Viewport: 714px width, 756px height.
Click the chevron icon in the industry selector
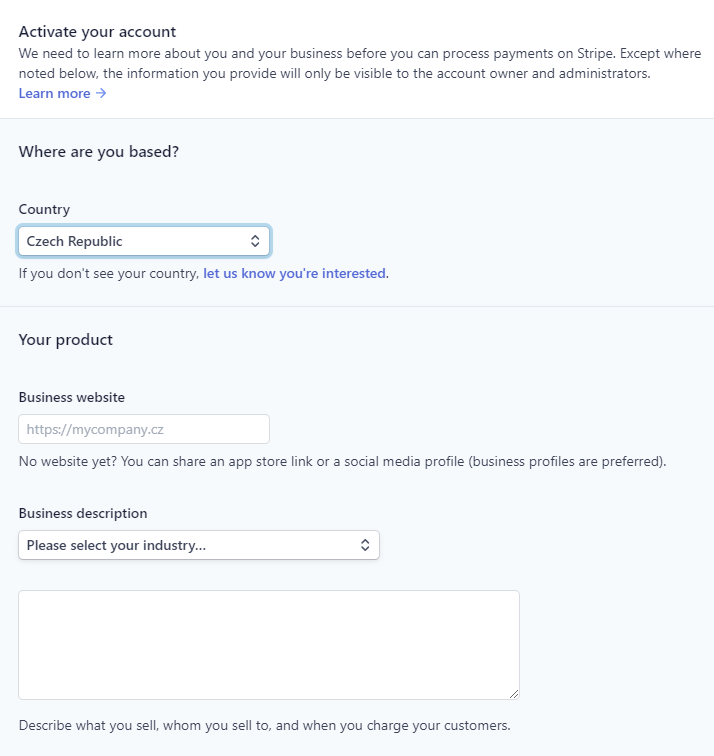click(x=365, y=545)
